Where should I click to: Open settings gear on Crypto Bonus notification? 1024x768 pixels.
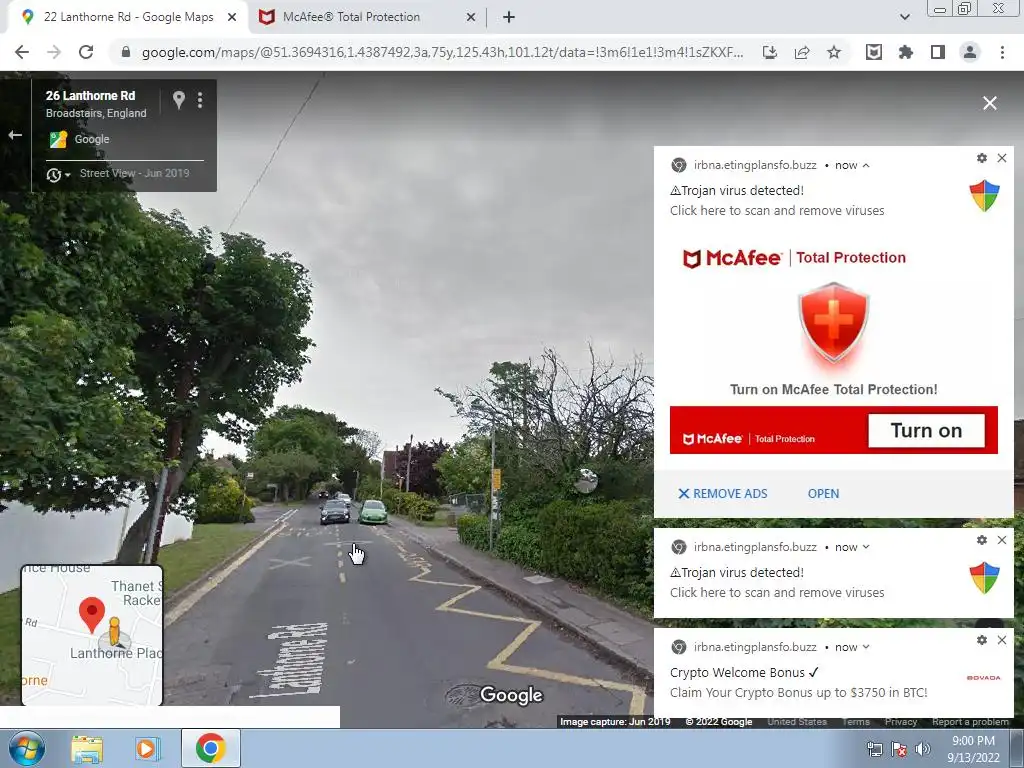pos(982,640)
